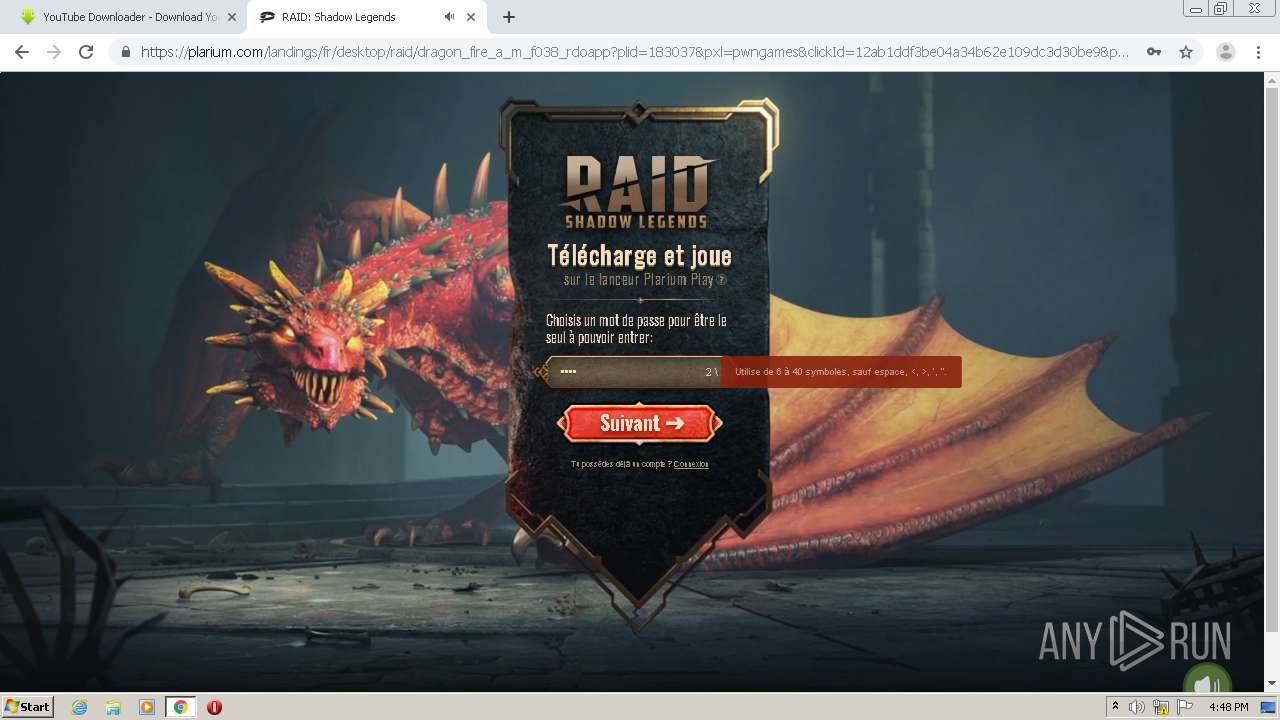Click the Suivant button

640,423
